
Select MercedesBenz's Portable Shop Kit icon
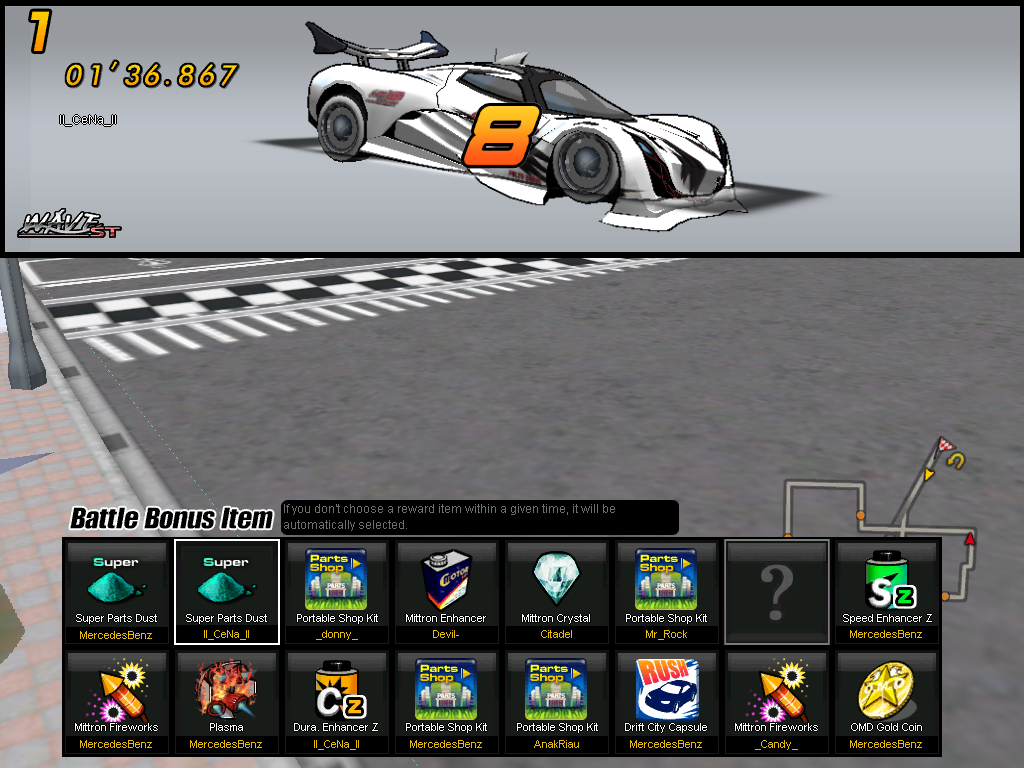click(x=446, y=689)
